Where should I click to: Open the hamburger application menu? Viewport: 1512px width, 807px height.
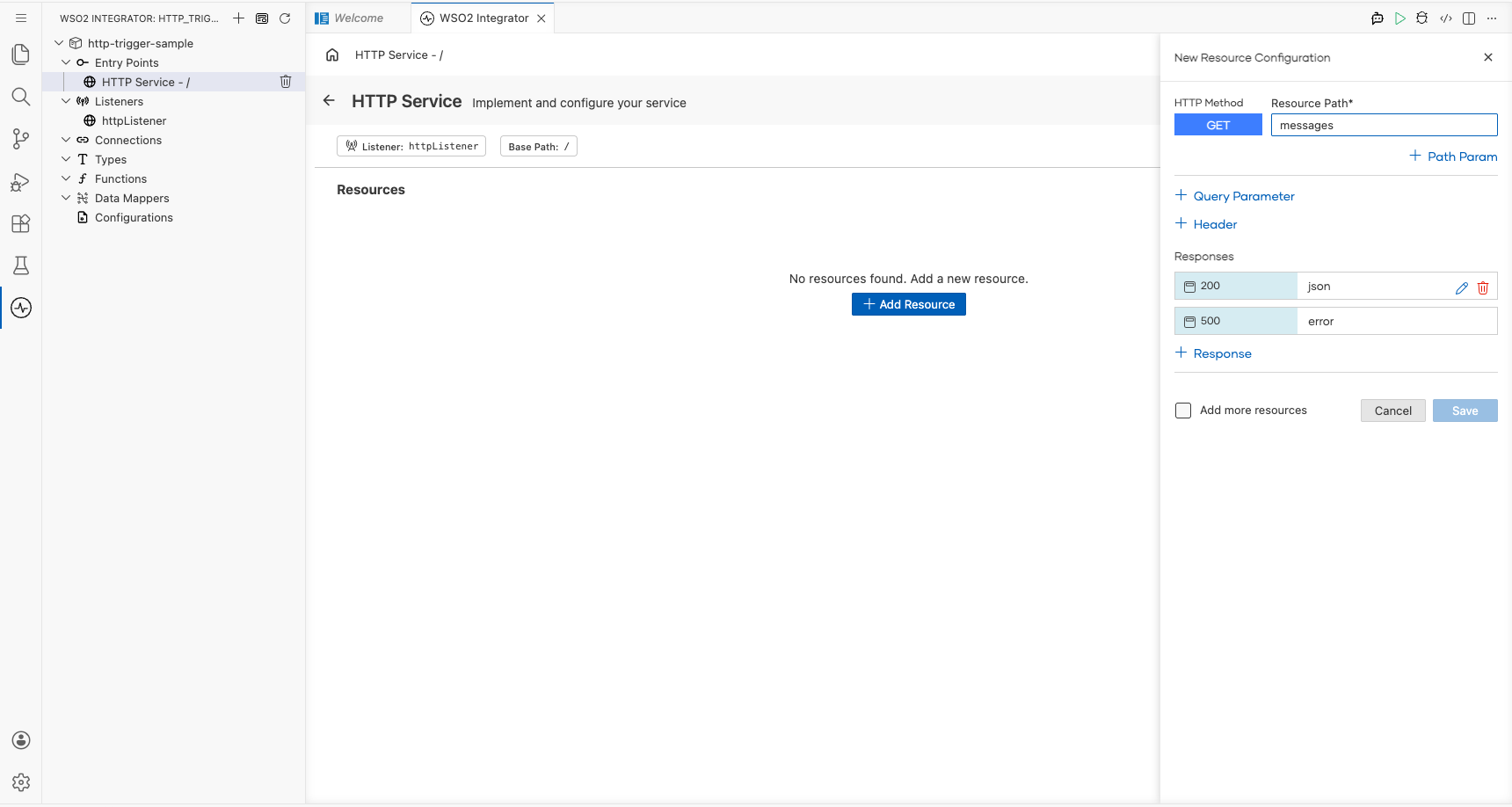[x=21, y=18]
